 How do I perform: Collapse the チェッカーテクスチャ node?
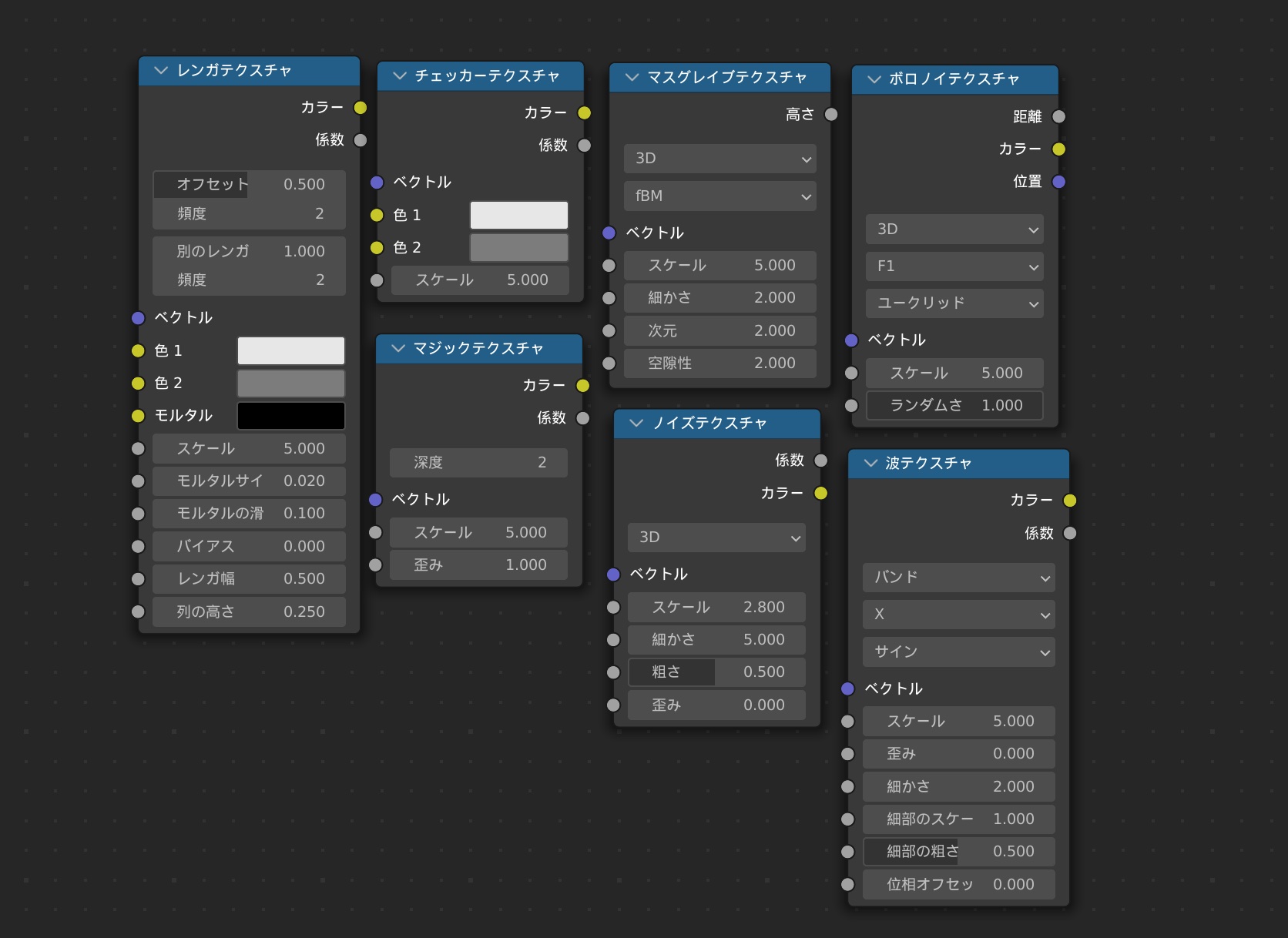pyautogui.click(x=399, y=75)
